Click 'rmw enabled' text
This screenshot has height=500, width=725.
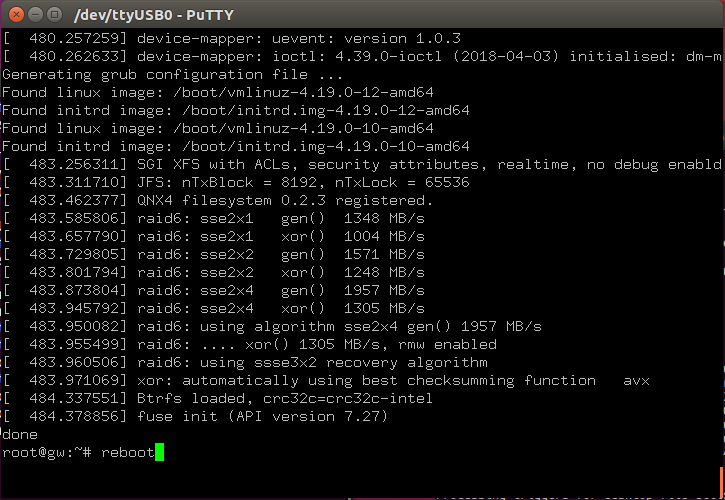(x=448, y=345)
